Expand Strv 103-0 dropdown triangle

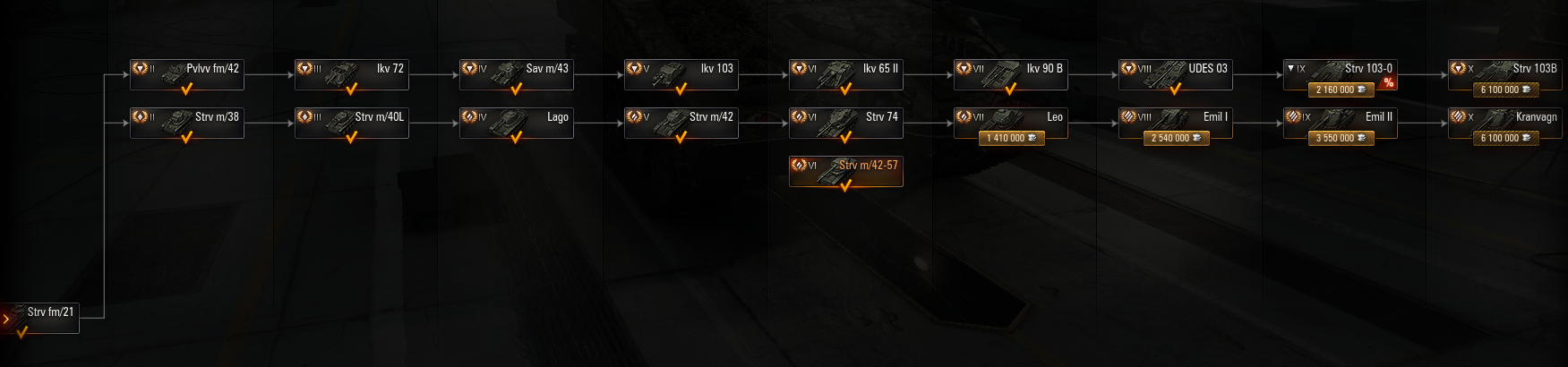pos(1290,68)
